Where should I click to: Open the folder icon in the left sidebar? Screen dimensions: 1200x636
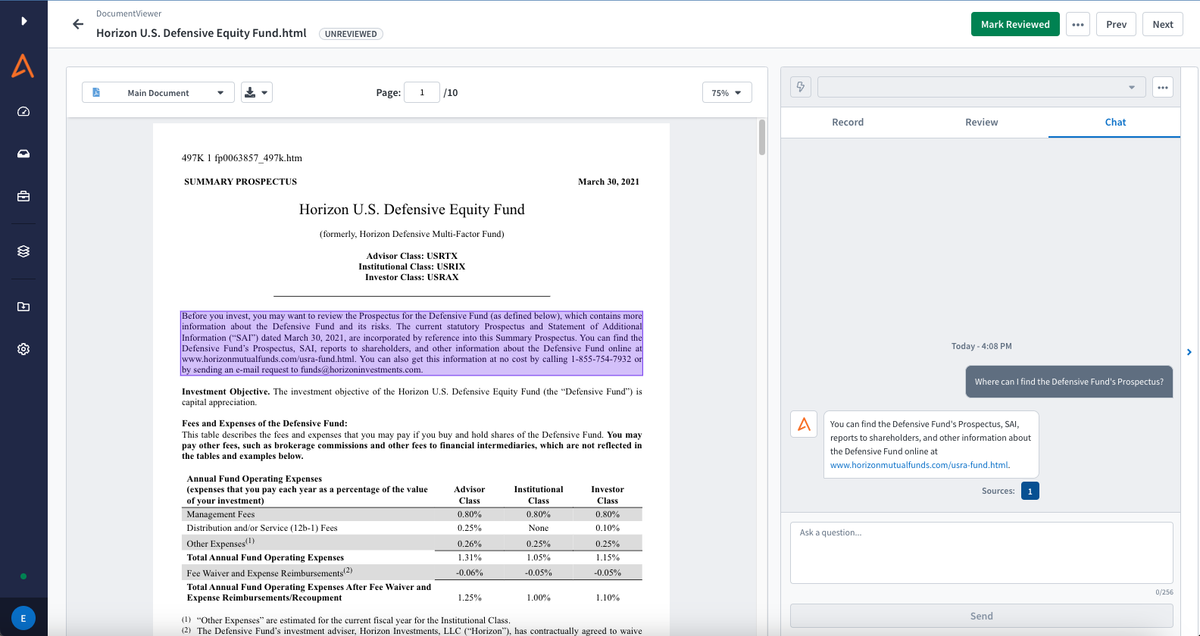coord(23,306)
